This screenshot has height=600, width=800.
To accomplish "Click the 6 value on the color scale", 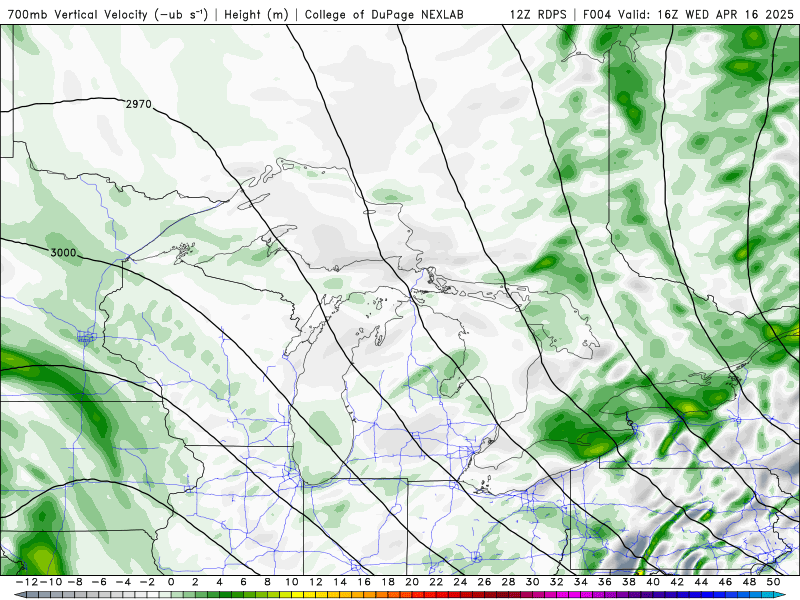I will click(243, 582).
